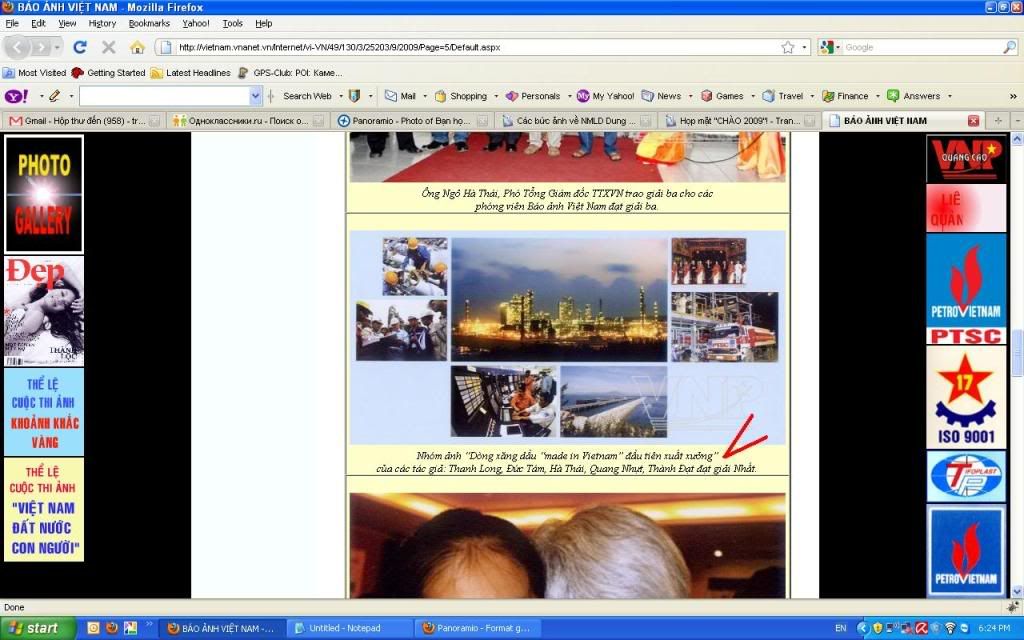Image resolution: width=1024 pixels, height=640 pixels.
Task: Open My Yahoo! from the toolbar
Action: pos(605,96)
